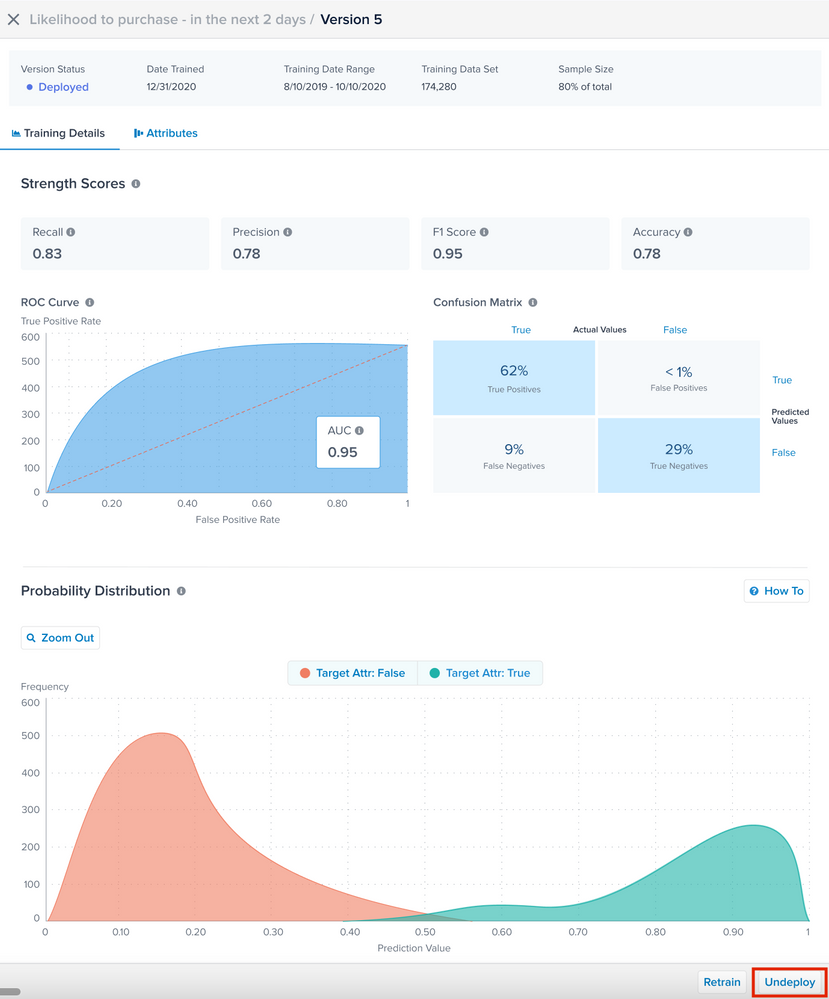Click the Deployed version status link
The width and height of the screenshot is (829, 999).
(62, 87)
